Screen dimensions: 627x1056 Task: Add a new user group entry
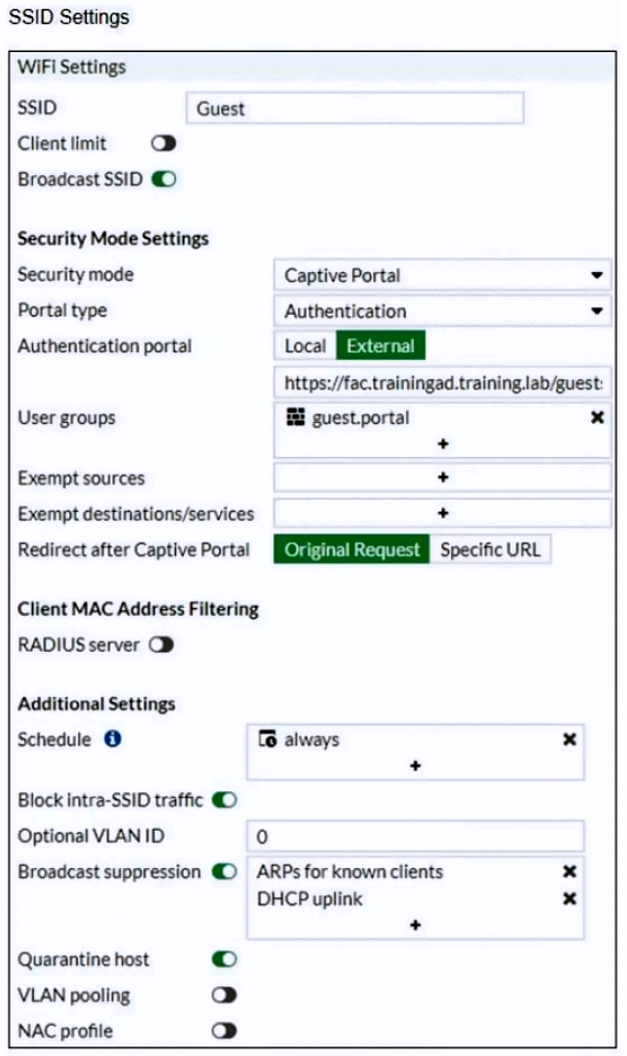click(x=442, y=445)
